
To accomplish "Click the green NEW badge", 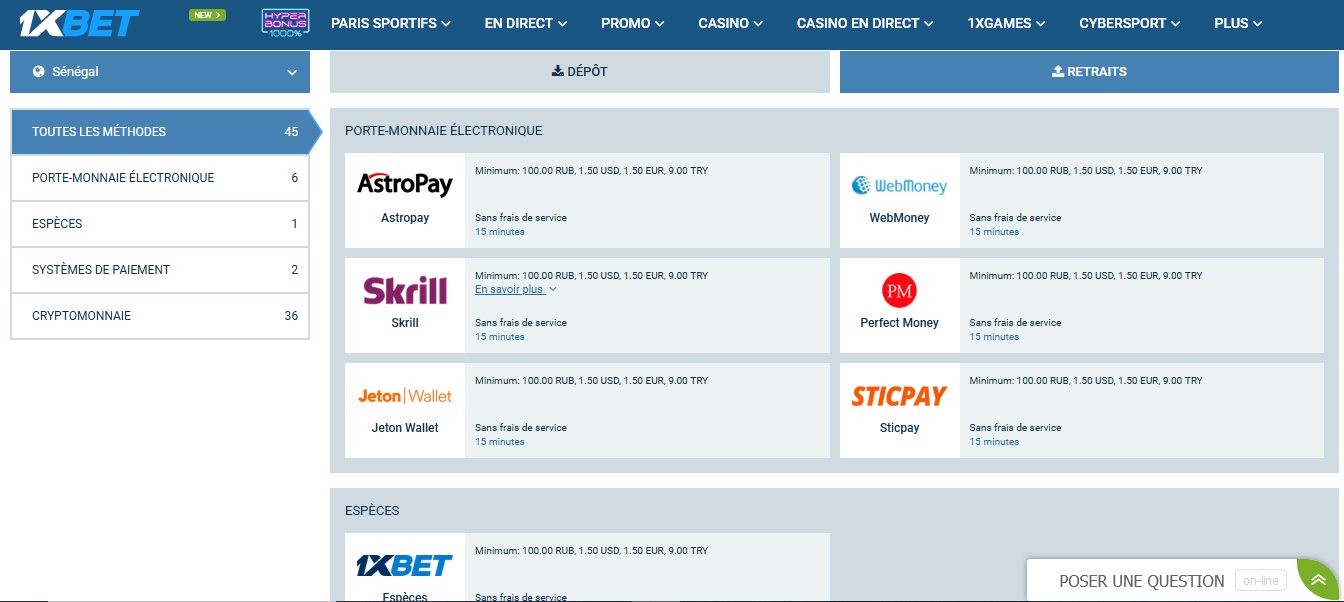I will coord(207,15).
